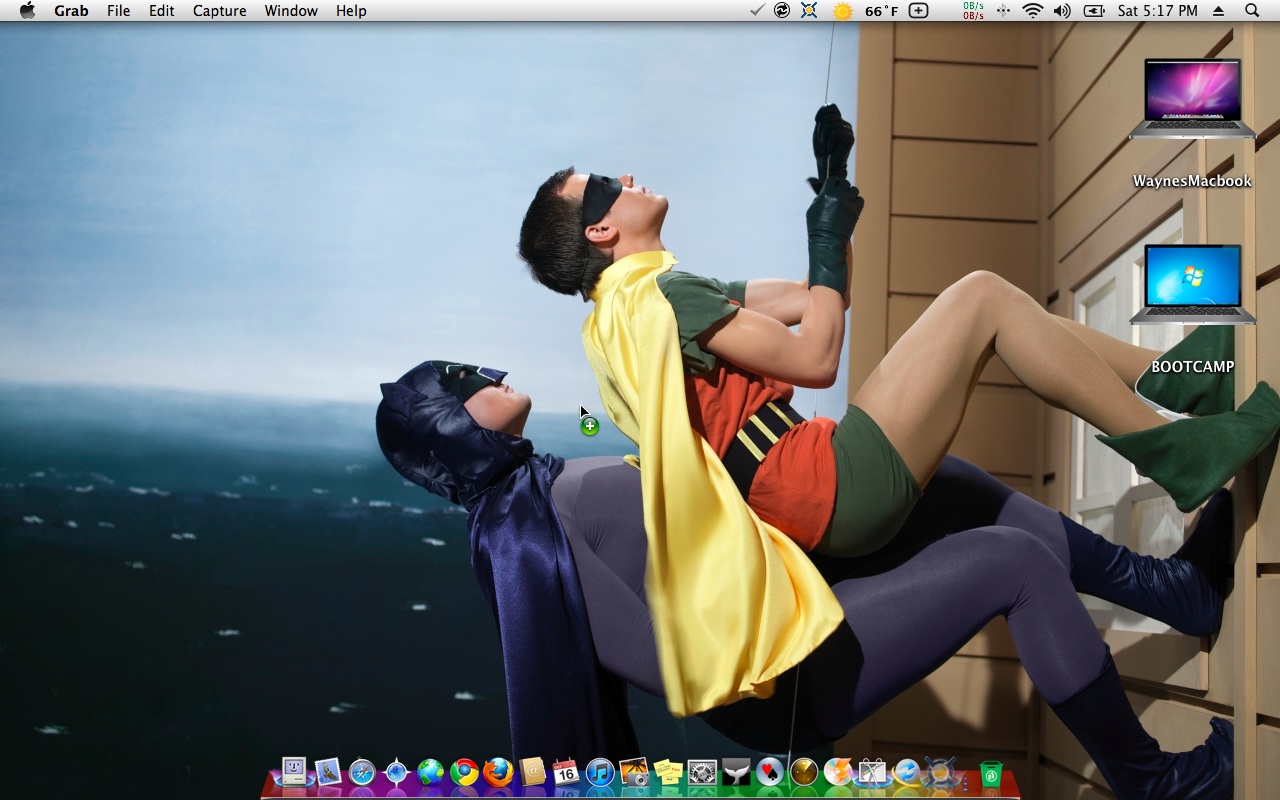Open the globe icon in the Dock
The image size is (1280, 800).
[x=430, y=772]
